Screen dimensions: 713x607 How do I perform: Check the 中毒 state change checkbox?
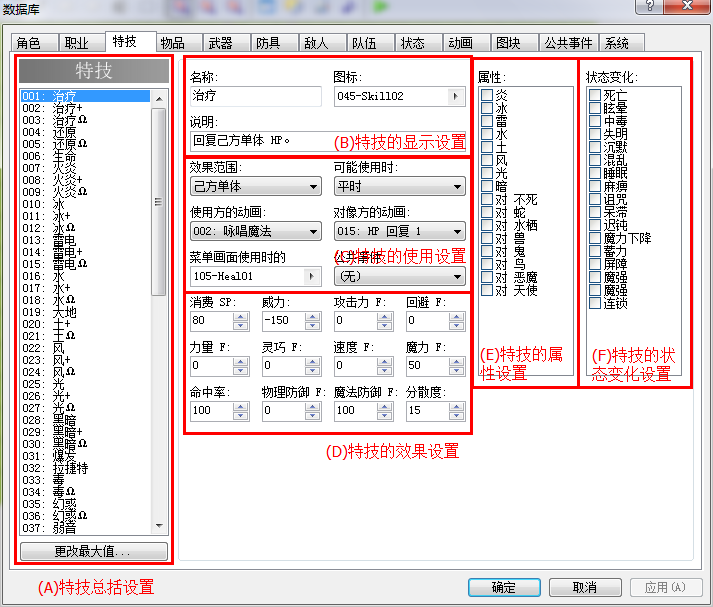[595, 120]
